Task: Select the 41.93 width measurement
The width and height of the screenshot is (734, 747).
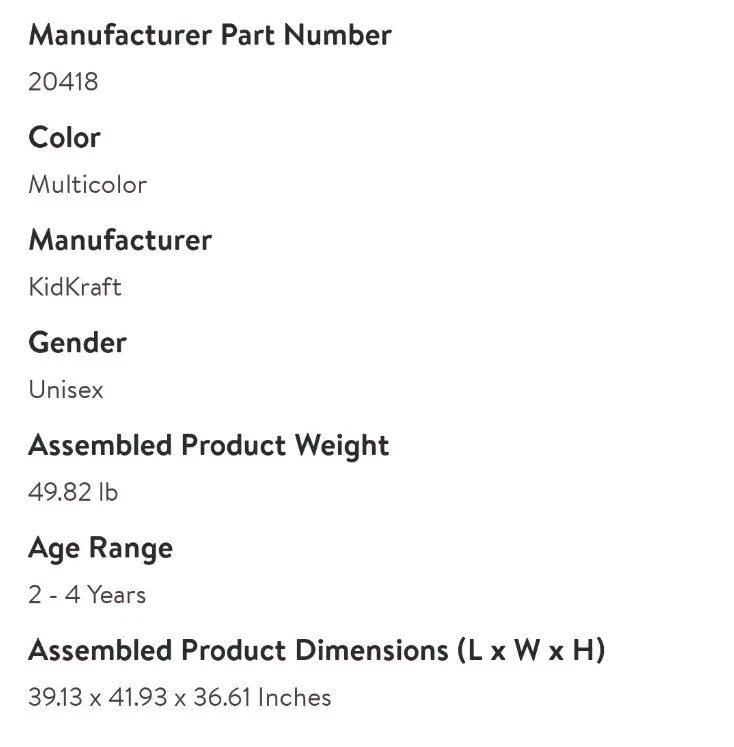Action: 139,697
